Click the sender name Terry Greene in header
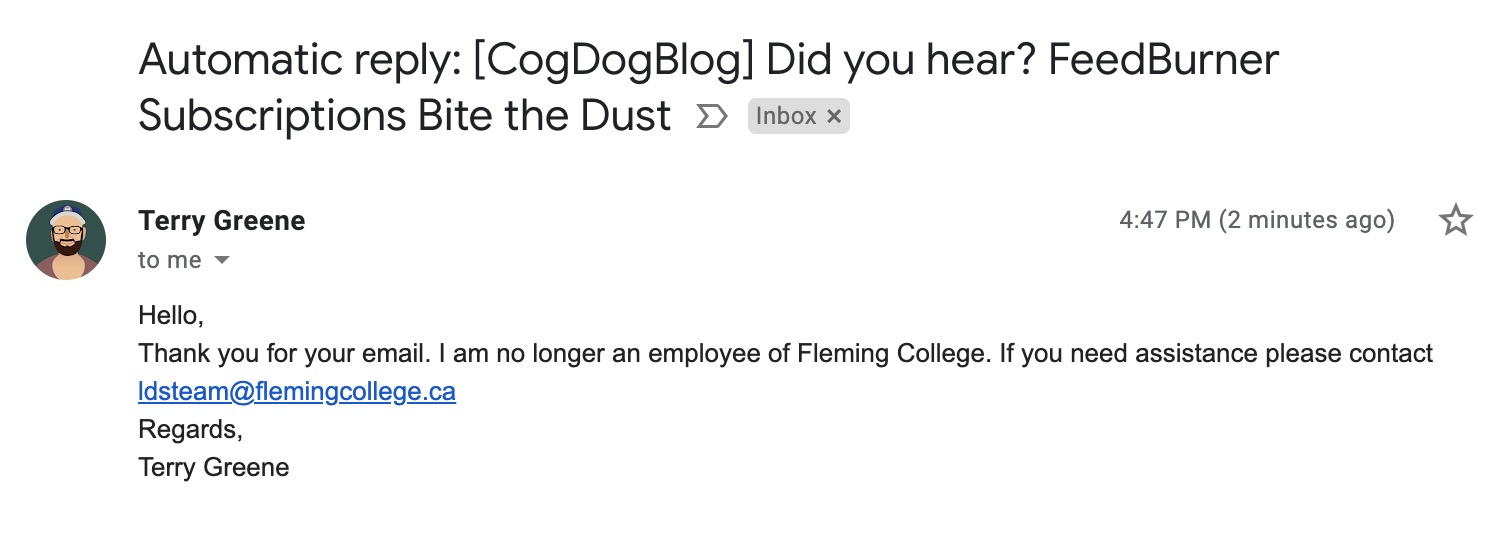 (222, 221)
